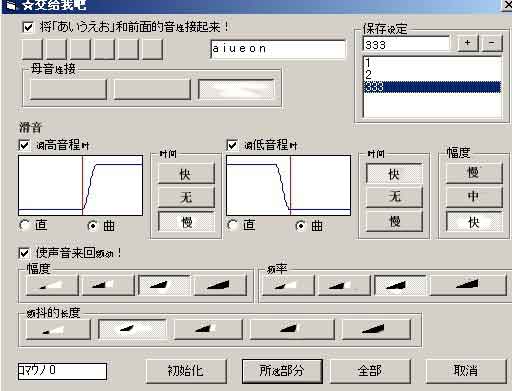Image resolution: width=512 pixels, height=391 pixels.
Task: Select second-smallest wedge icon in 幅度 vibrato group
Action: point(108,285)
